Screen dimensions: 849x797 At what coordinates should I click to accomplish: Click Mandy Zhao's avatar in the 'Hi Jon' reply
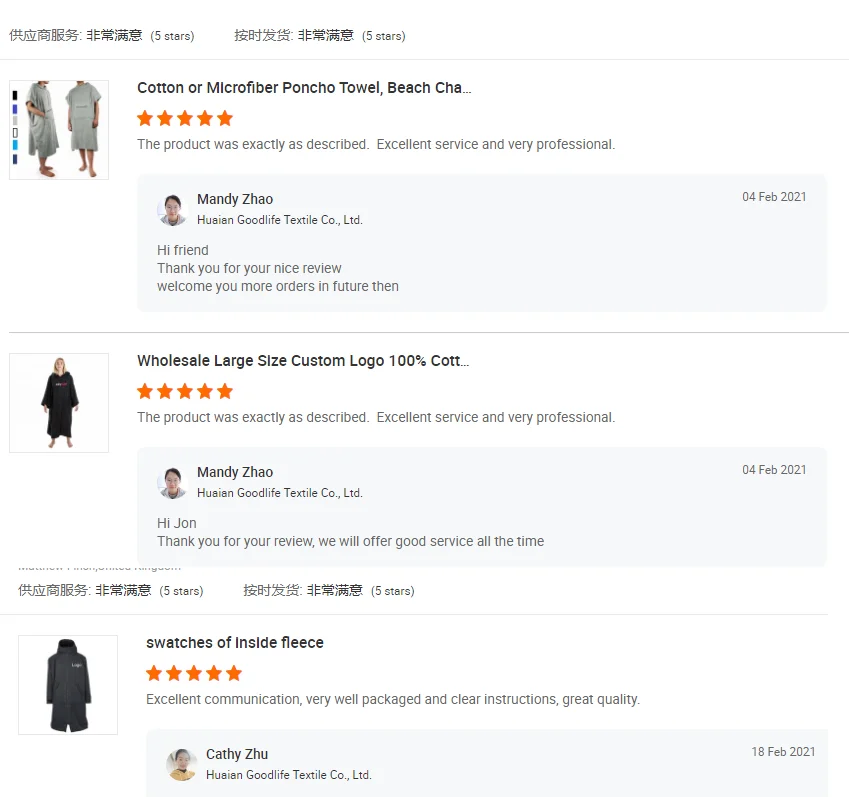tap(172, 482)
